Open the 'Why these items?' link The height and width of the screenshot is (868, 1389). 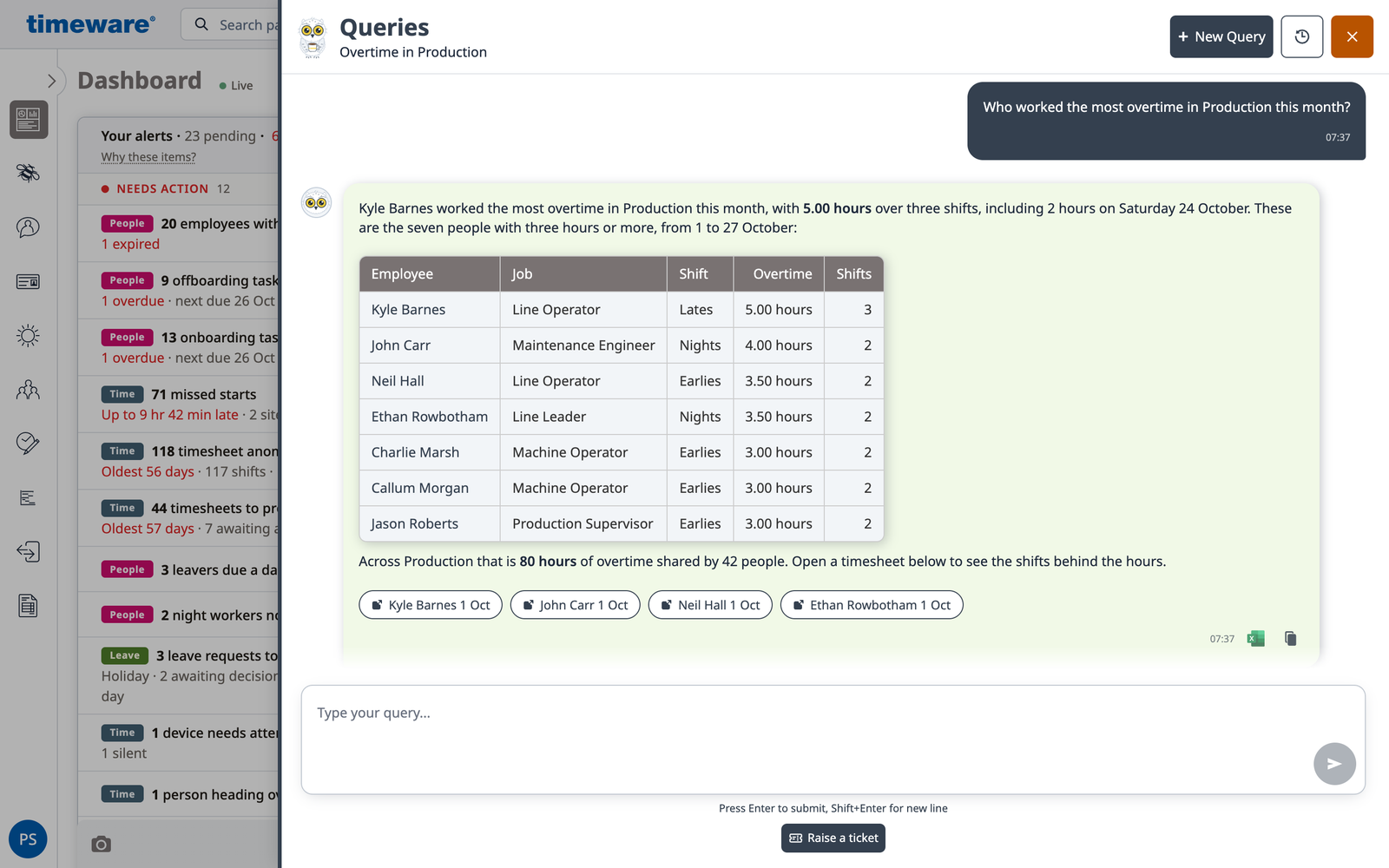pyautogui.click(x=148, y=157)
